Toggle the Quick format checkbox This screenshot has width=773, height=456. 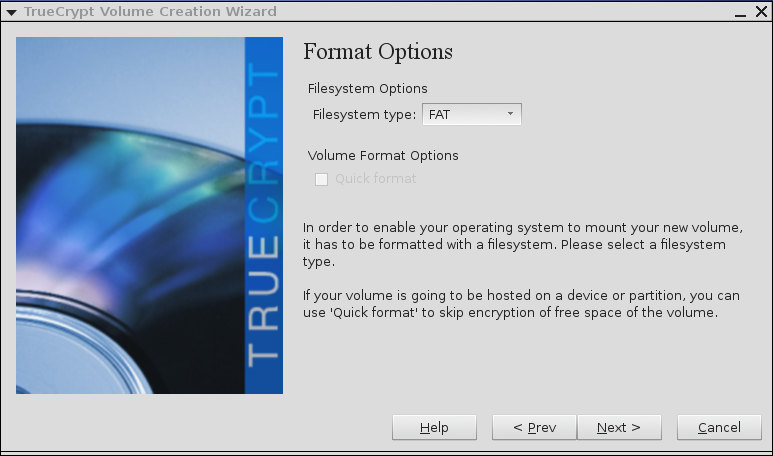(x=321, y=179)
